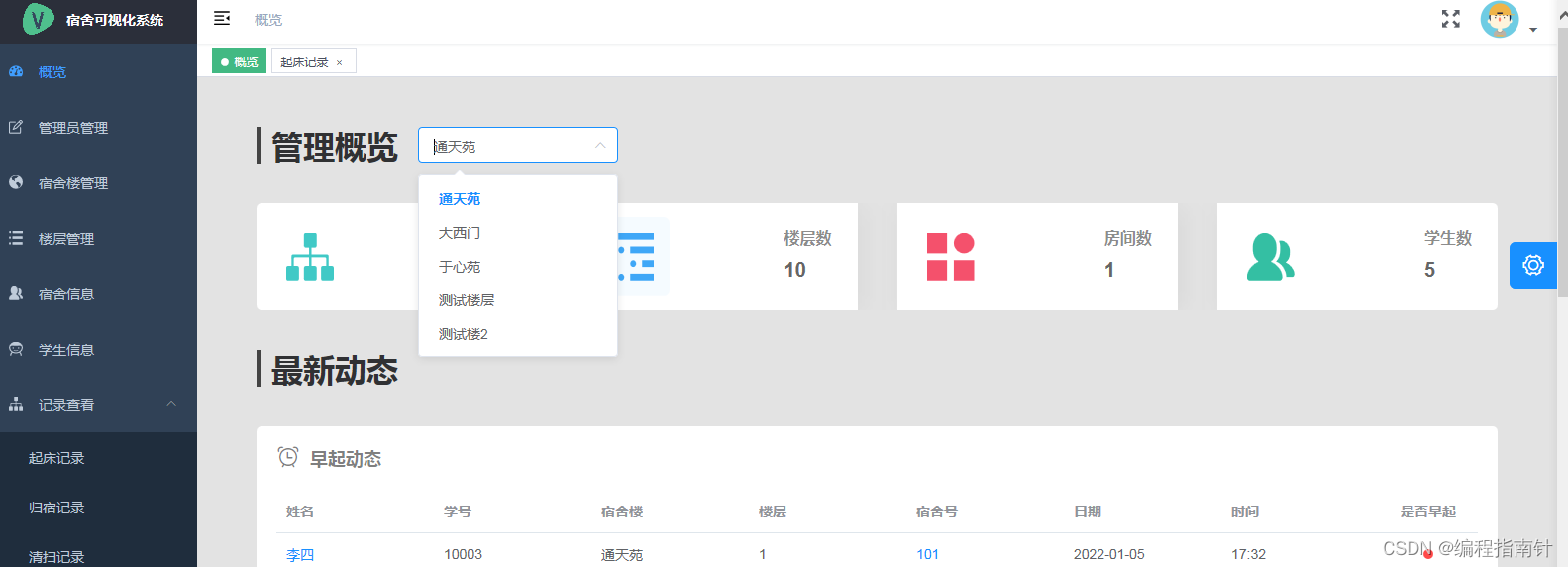
Task: Collapse sidebar with the hamburger icon
Action: [x=222, y=19]
